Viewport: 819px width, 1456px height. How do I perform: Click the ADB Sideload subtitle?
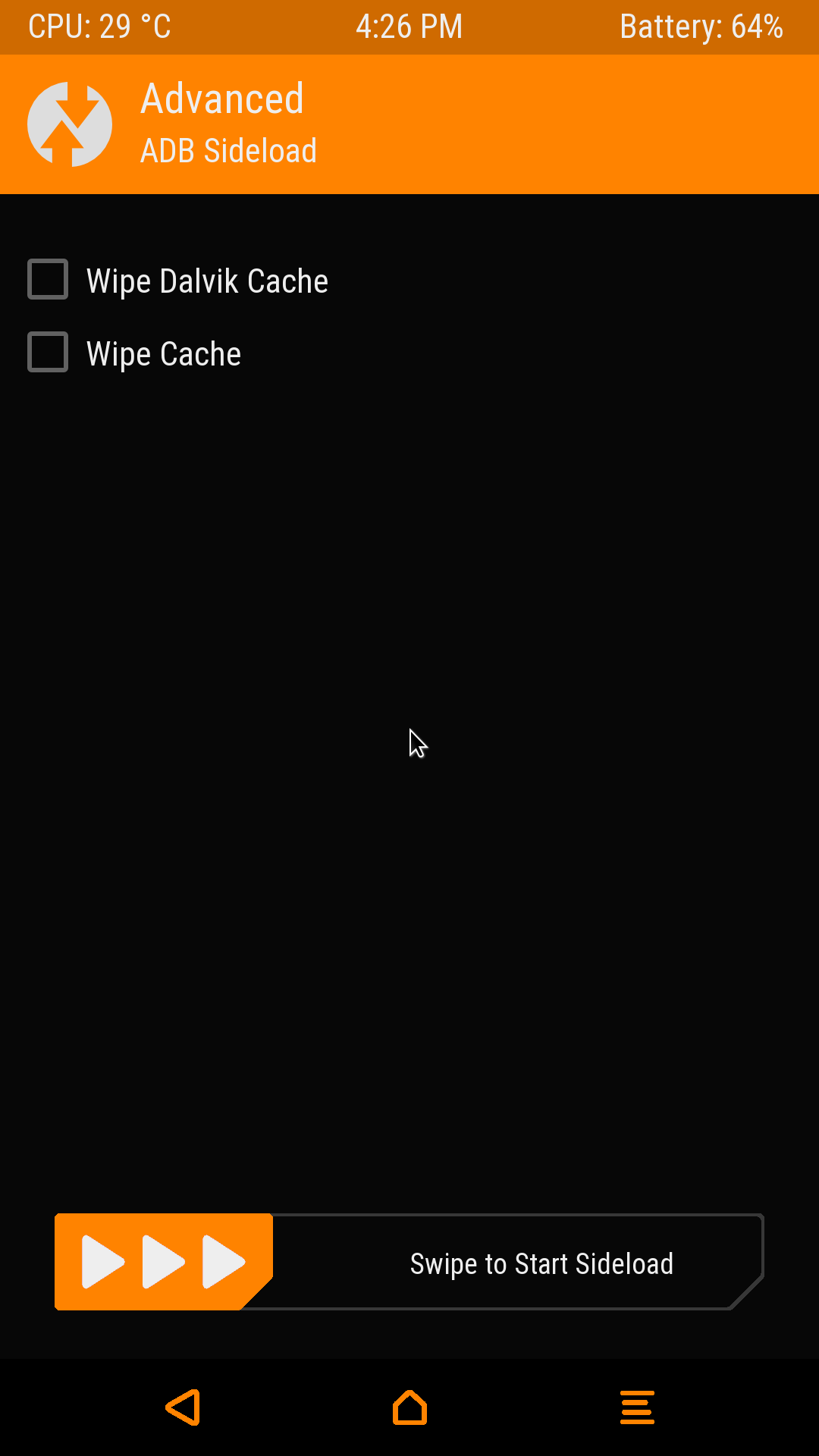228,151
